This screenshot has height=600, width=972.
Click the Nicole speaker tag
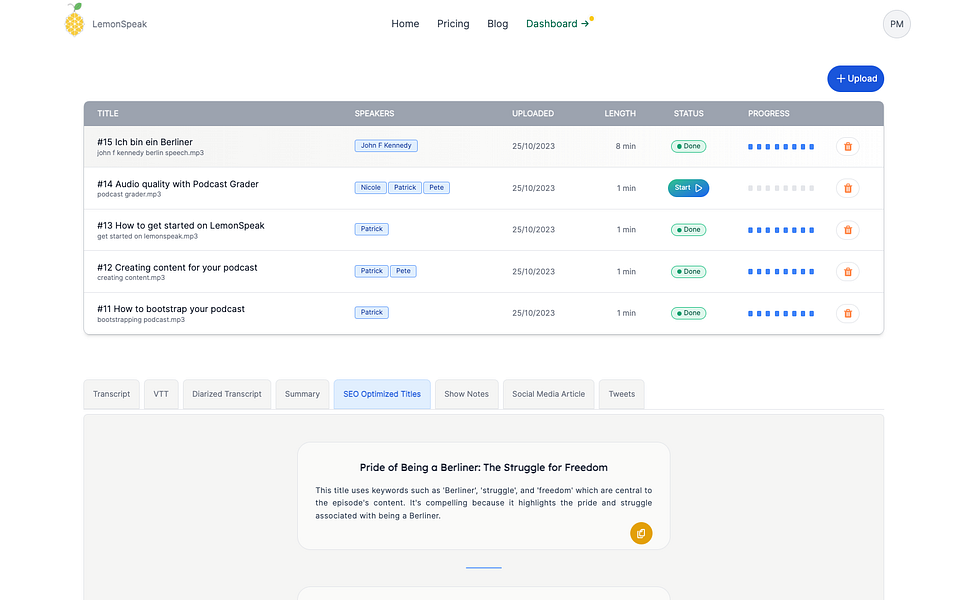(x=371, y=187)
